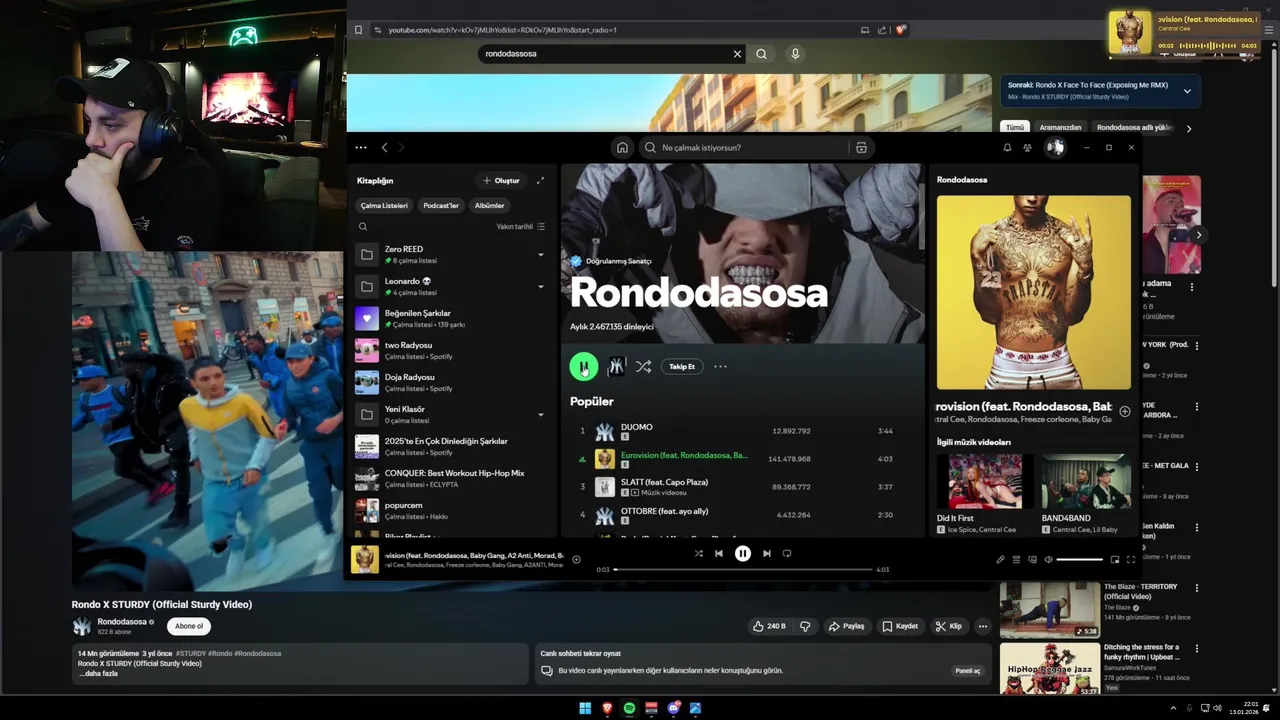Open CONQUER: Best Workout Hip-Hop Mix

451,479
